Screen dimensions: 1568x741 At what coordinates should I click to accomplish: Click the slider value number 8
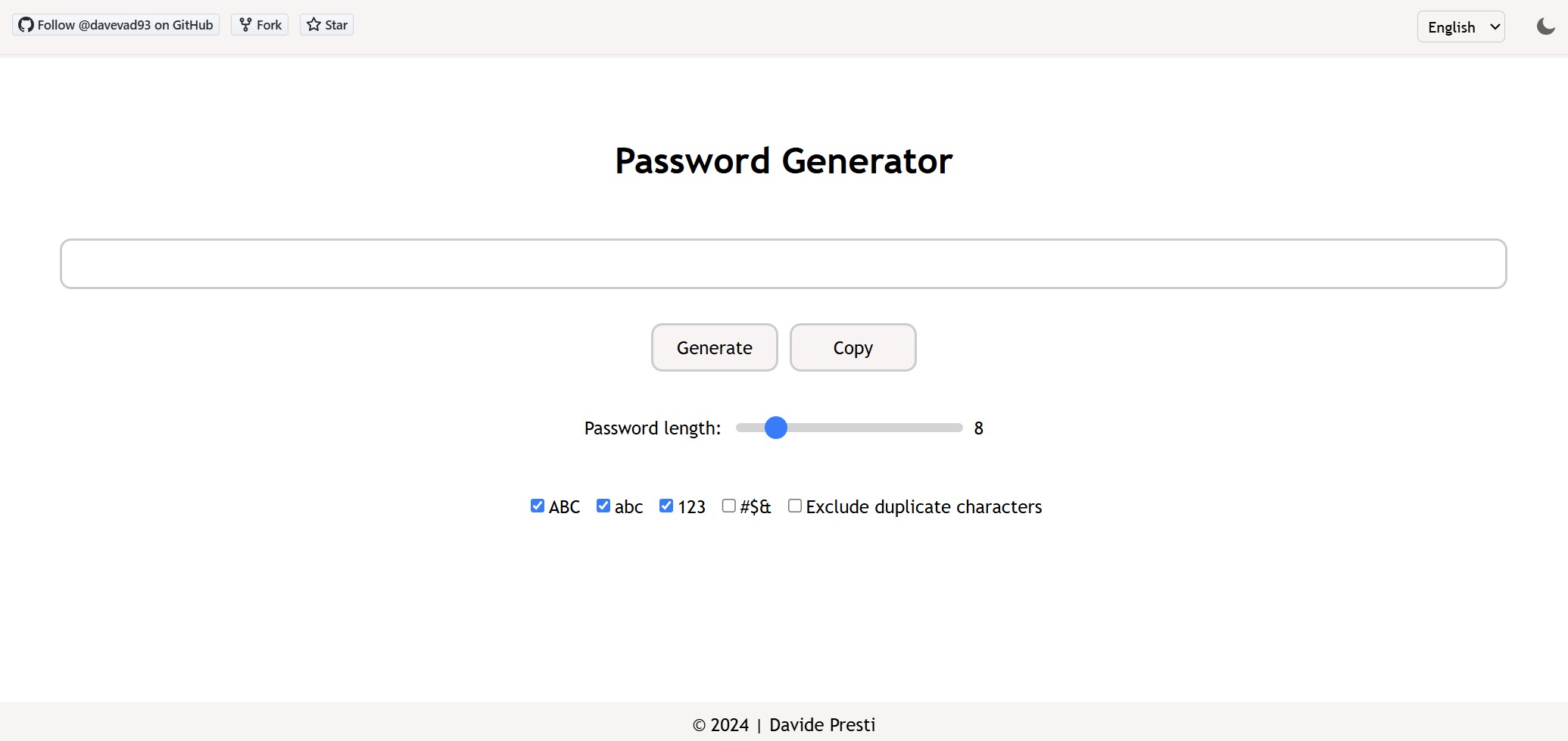tap(978, 428)
